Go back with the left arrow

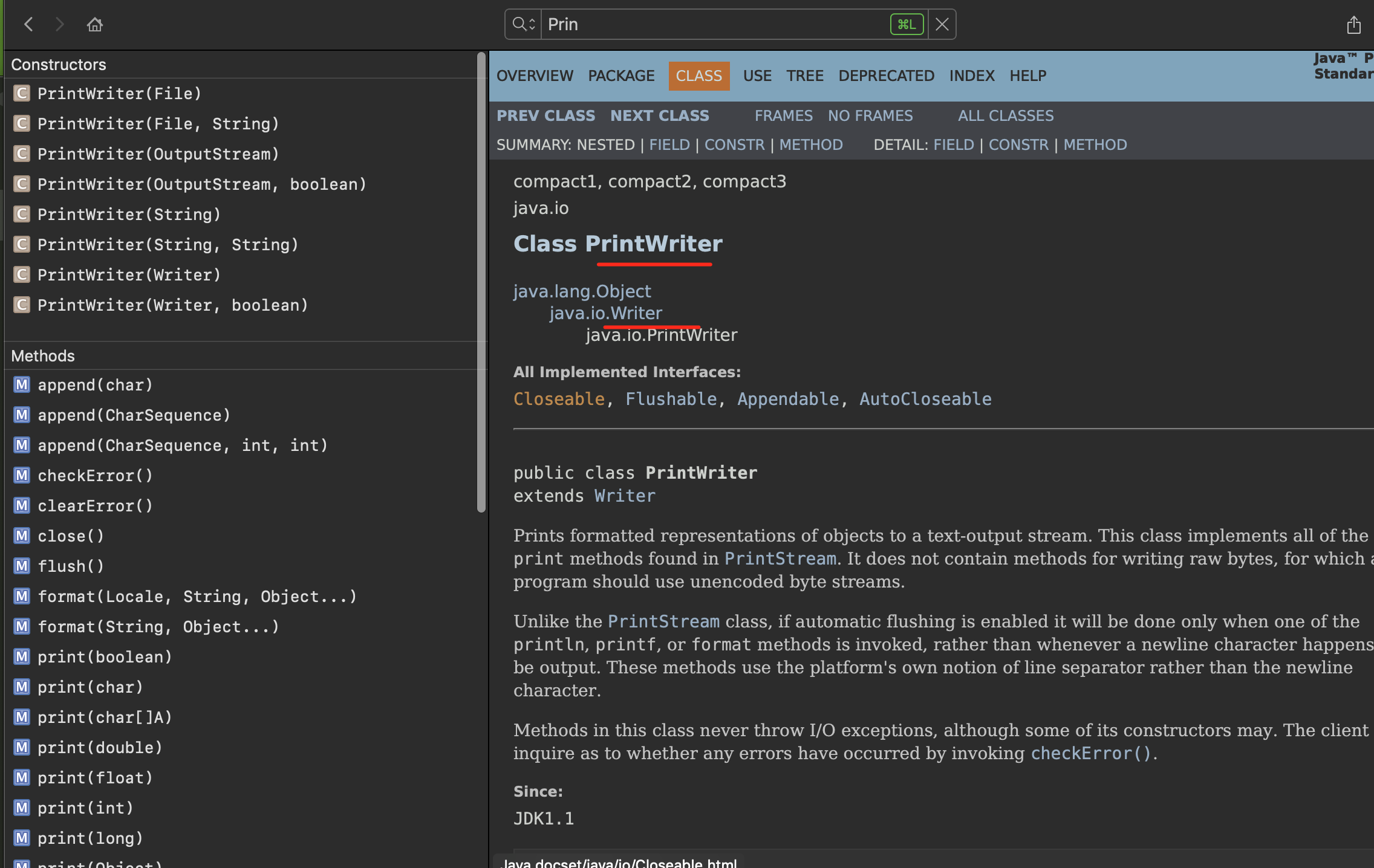click(x=28, y=24)
